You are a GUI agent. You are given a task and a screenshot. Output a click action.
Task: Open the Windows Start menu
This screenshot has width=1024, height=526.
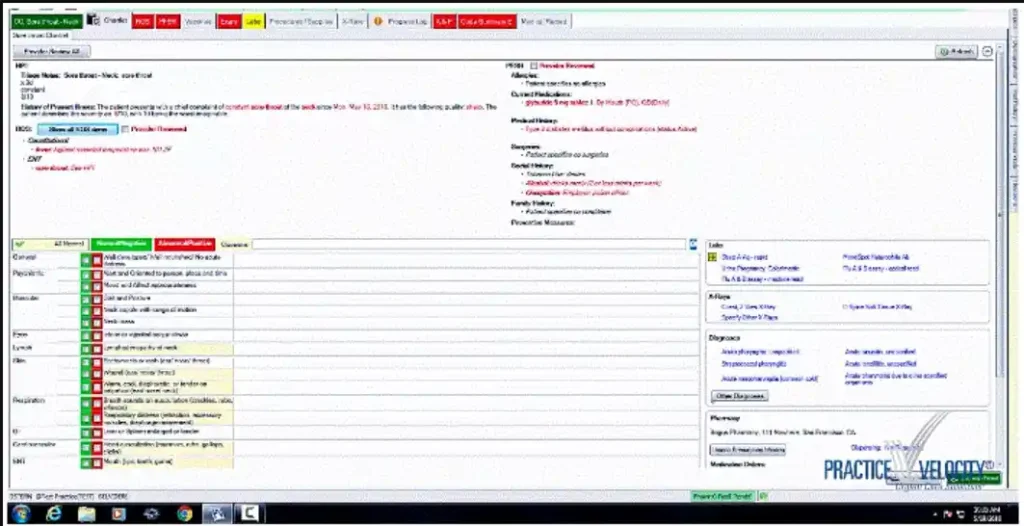(20, 514)
